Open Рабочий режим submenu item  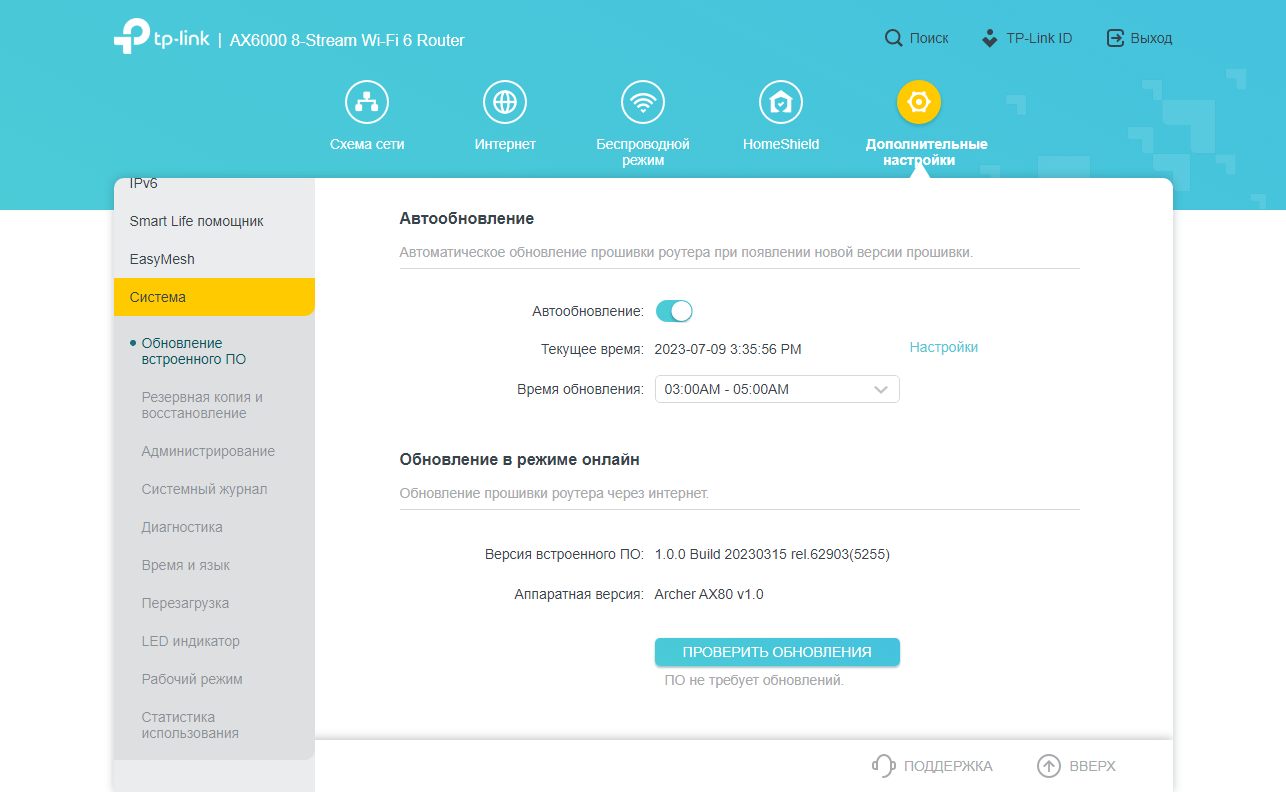click(192, 679)
